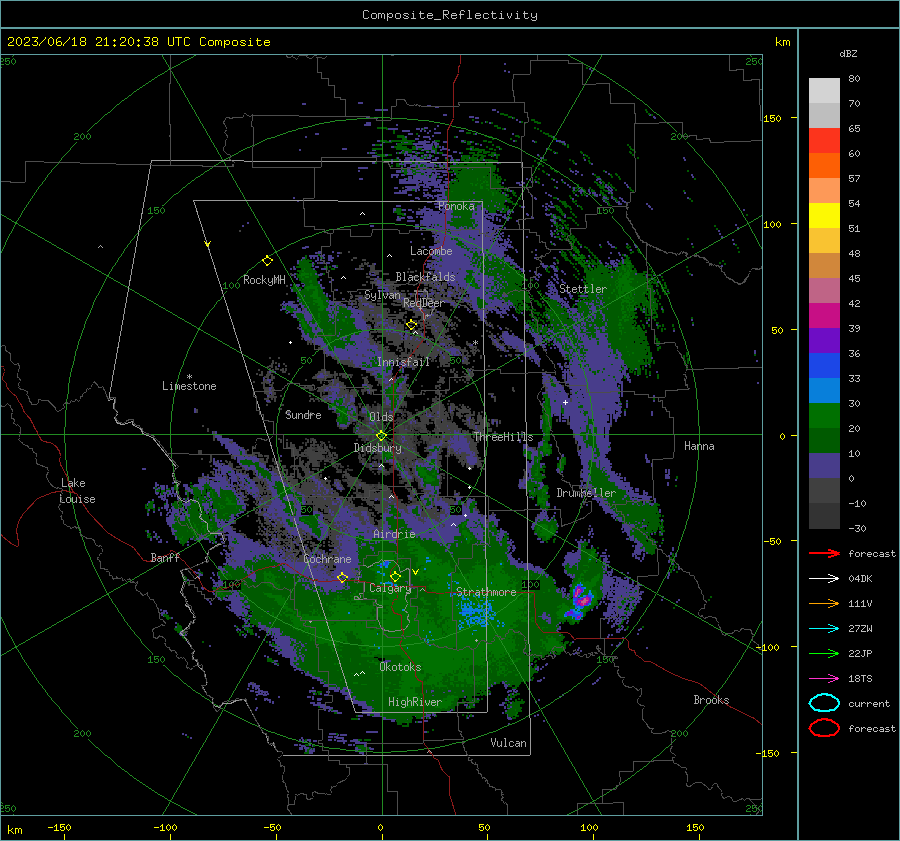This screenshot has width=900, height=841.
Task: Click the Calgary city label
Action: [390, 588]
